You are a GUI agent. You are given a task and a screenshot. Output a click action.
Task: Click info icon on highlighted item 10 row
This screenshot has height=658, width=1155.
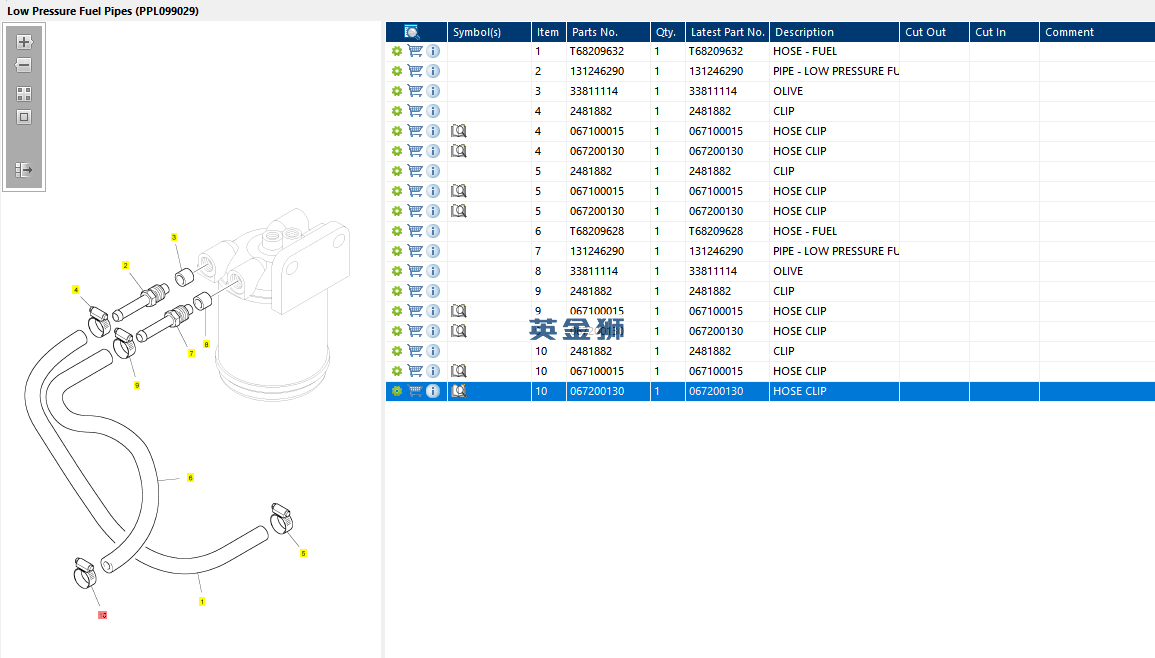click(433, 391)
